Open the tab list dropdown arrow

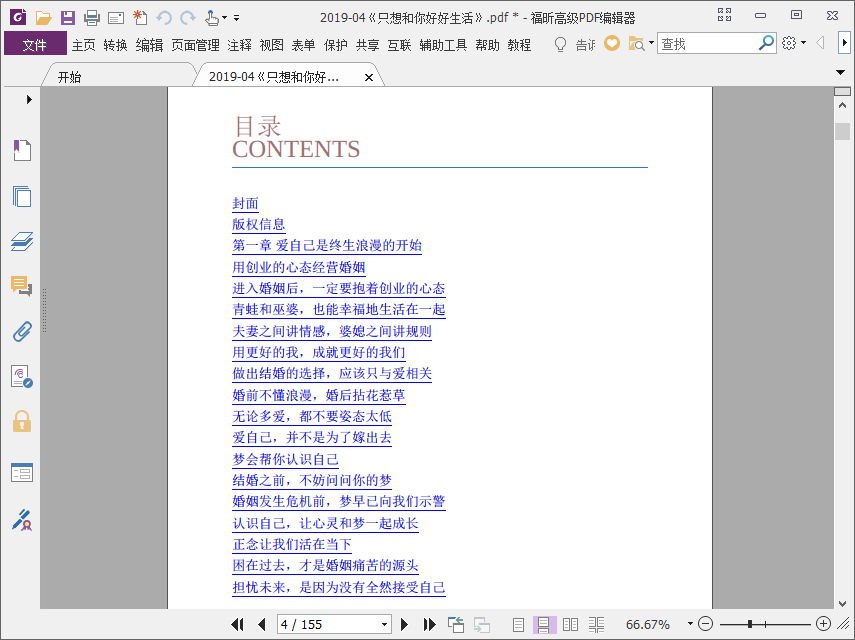point(840,72)
